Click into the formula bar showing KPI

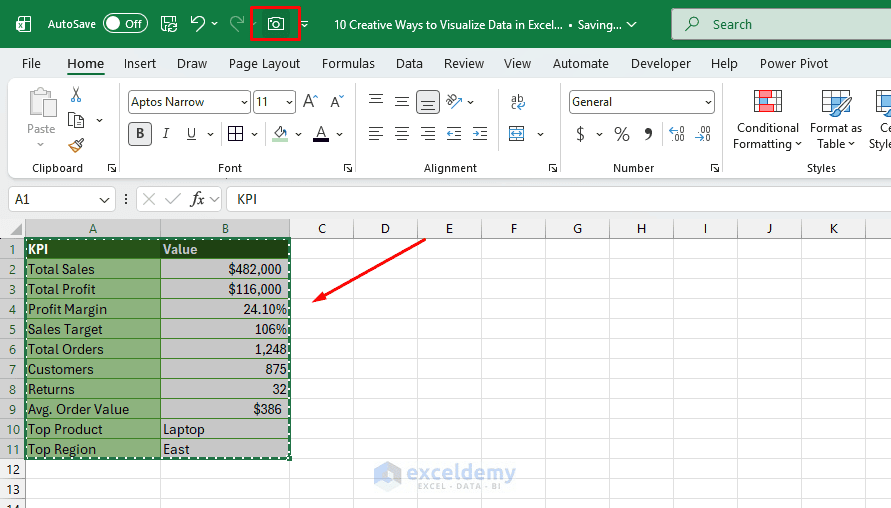point(559,199)
